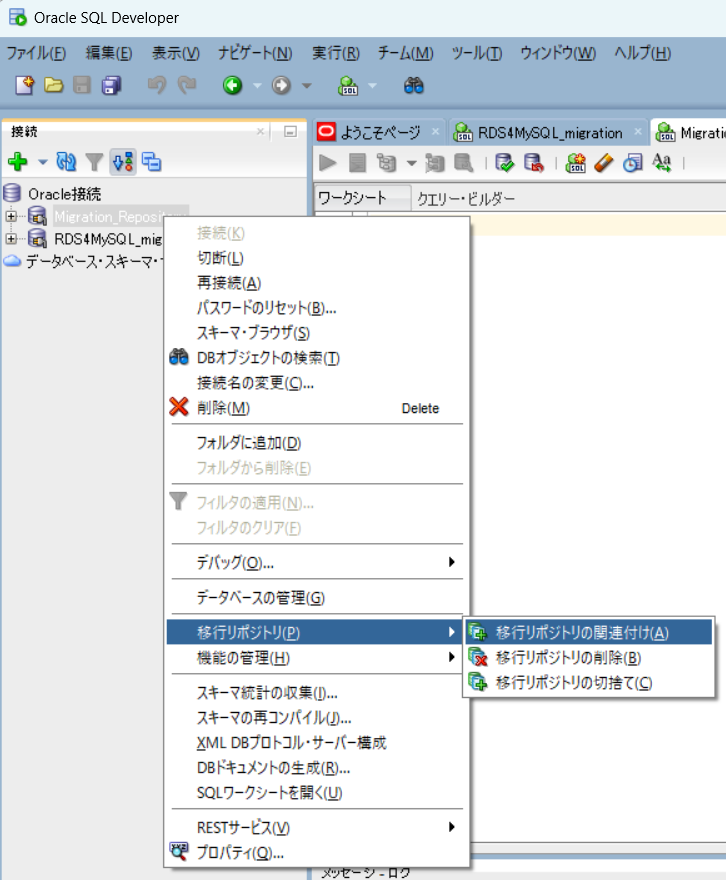726x880 pixels.
Task: Switch to the RDS4MySQL_migration tab
Action: pos(550,132)
